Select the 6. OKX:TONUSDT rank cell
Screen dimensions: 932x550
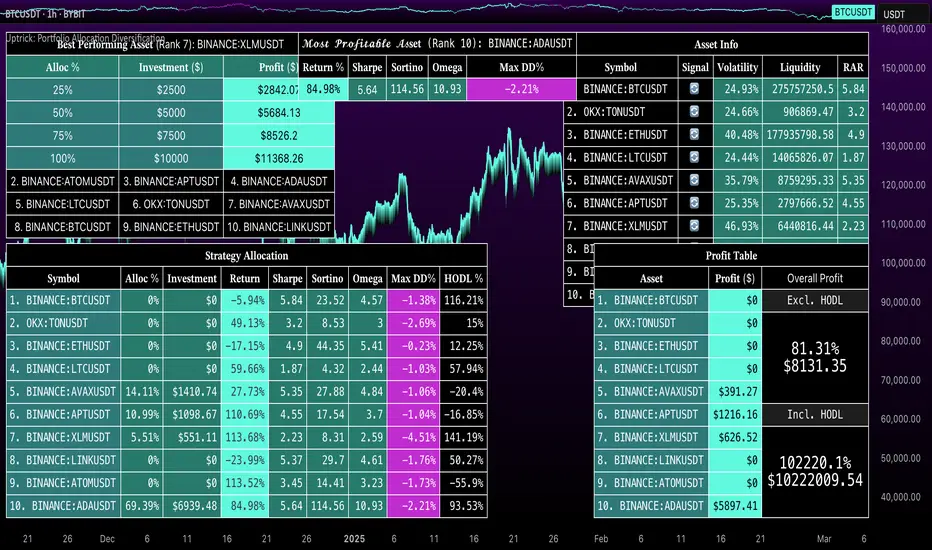[x=171, y=204]
